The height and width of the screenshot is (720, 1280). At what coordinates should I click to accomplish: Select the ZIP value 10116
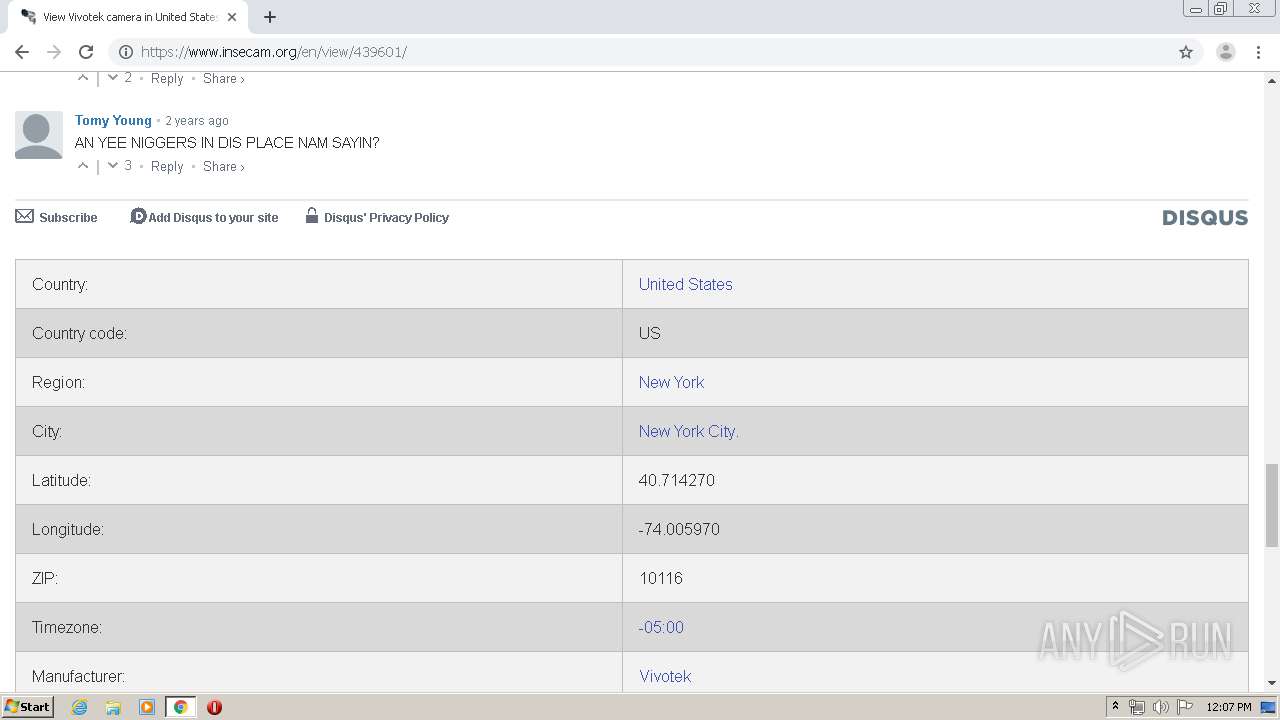click(x=661, y=578)
